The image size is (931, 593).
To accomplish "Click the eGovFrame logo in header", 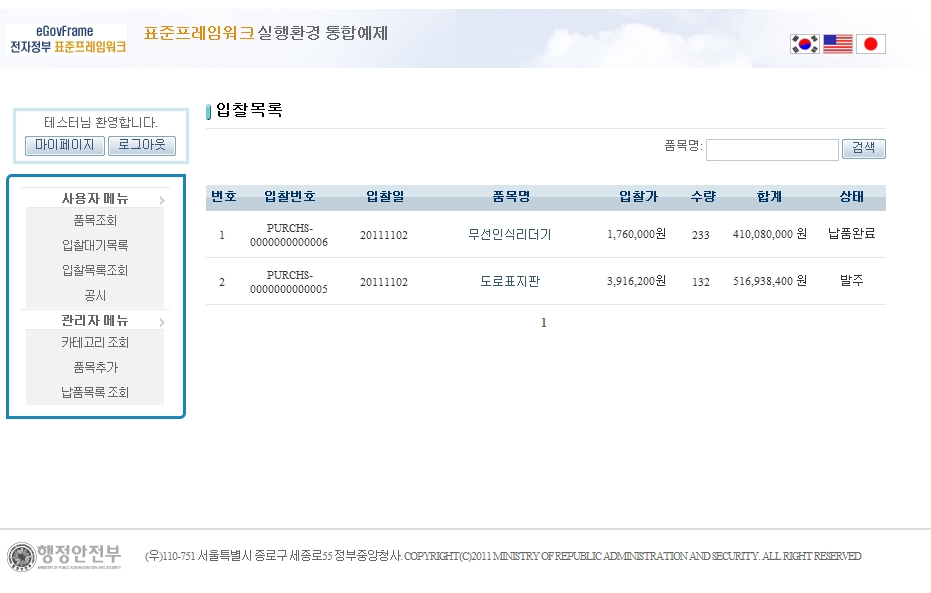I will (67, 40).
